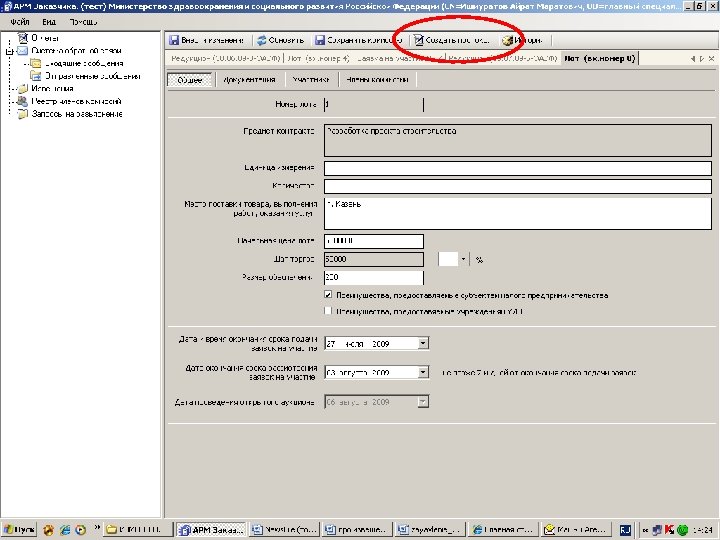Switch to 'Заявка на участие' document tab
The height and width of the screenshot is (540, 720).
click(399, 58)
